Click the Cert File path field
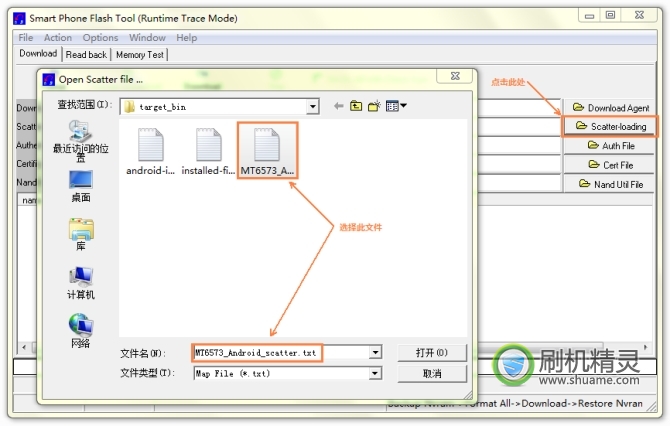 pos(518,165)
